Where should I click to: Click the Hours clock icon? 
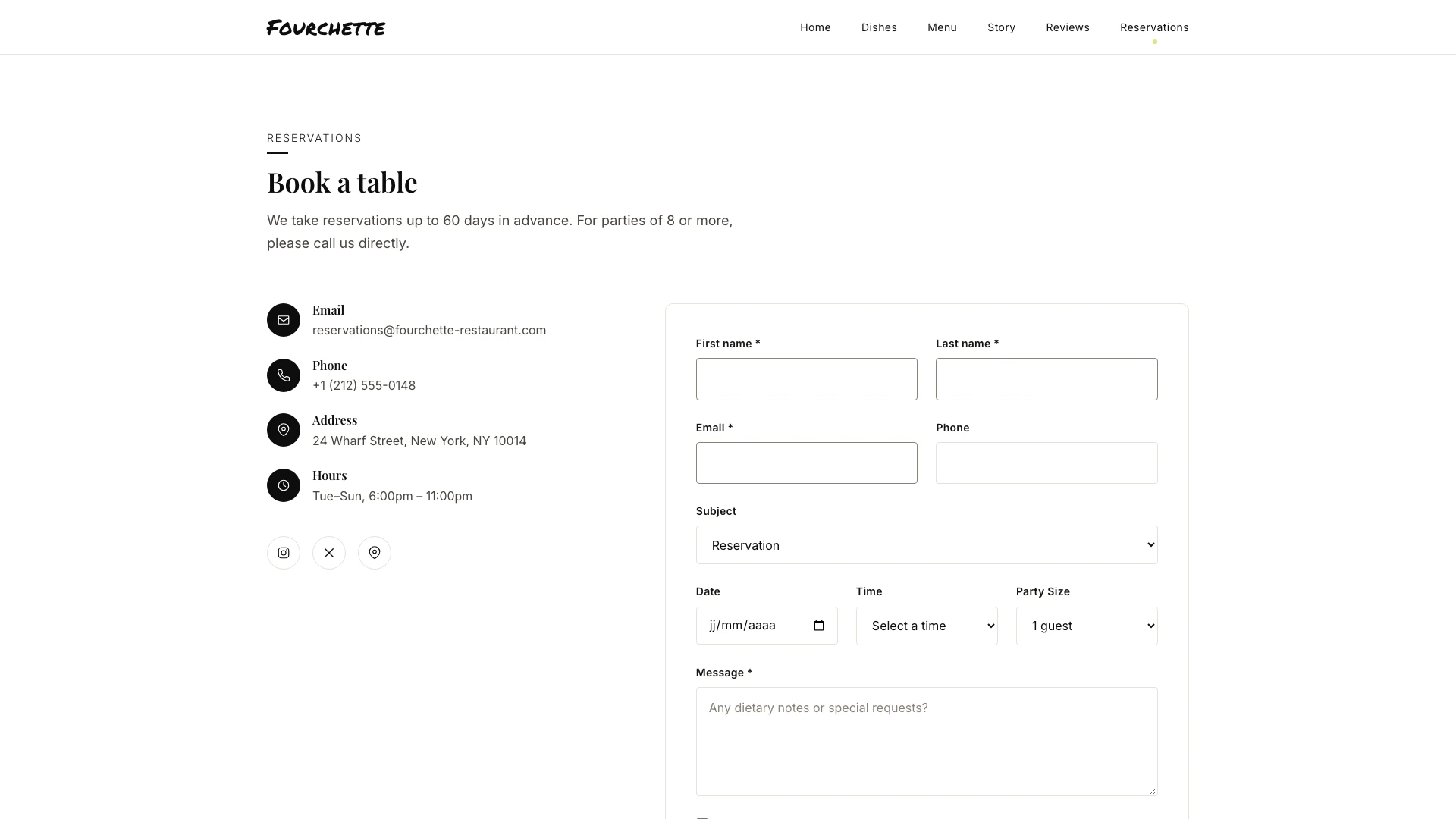(284, 485)
